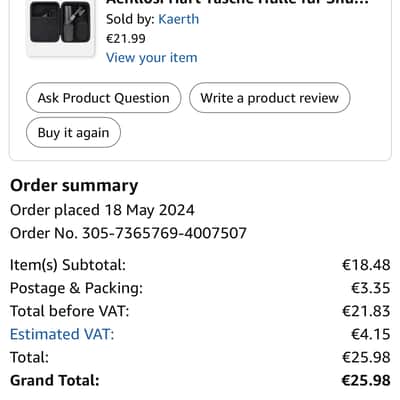Click the bold Grand Total amount
The height and width of the screenshot is (400, 400).
pyautogui.click(x=366, y=380)
